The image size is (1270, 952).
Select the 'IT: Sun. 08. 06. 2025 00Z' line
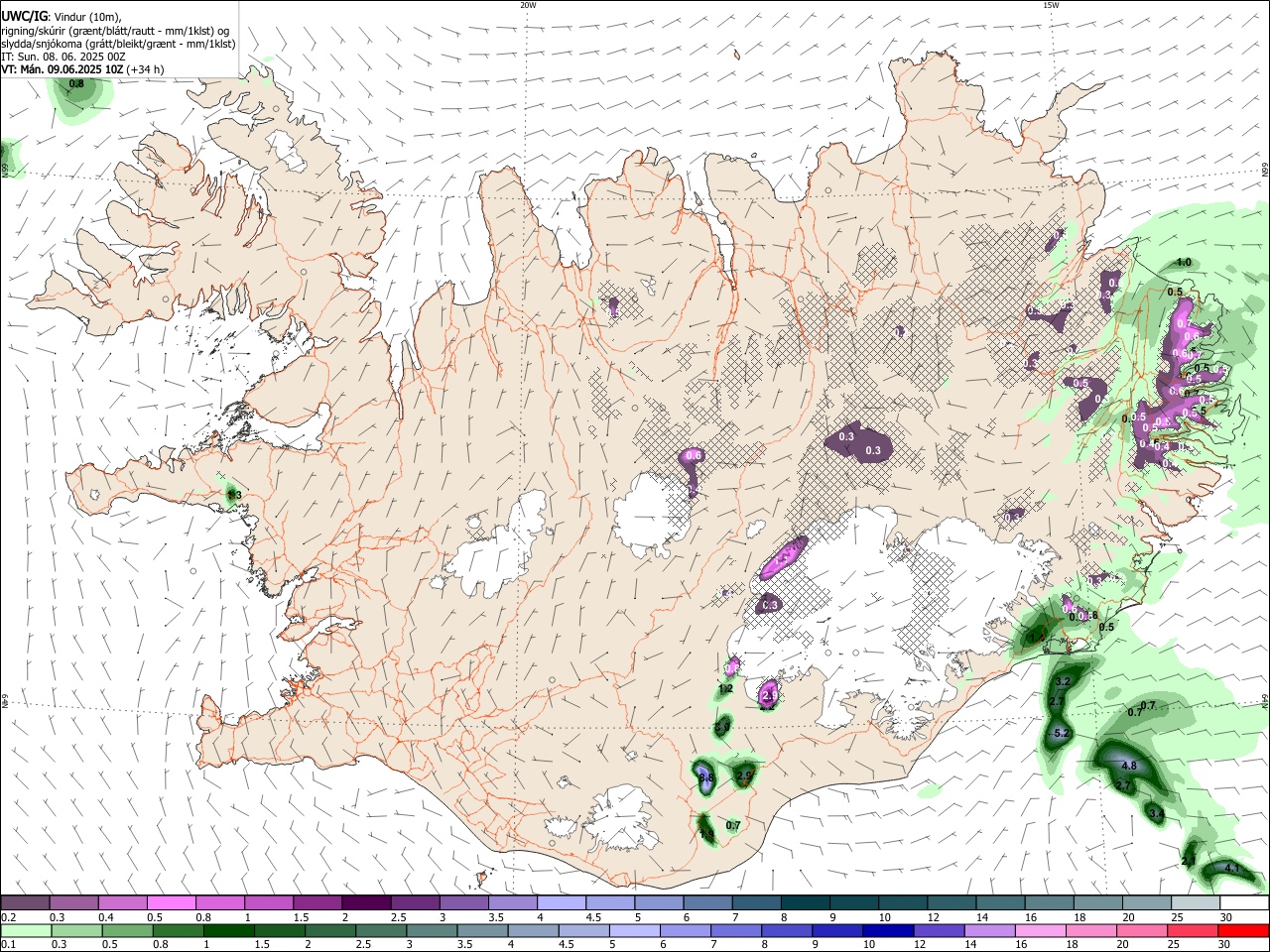pos(63,57)
